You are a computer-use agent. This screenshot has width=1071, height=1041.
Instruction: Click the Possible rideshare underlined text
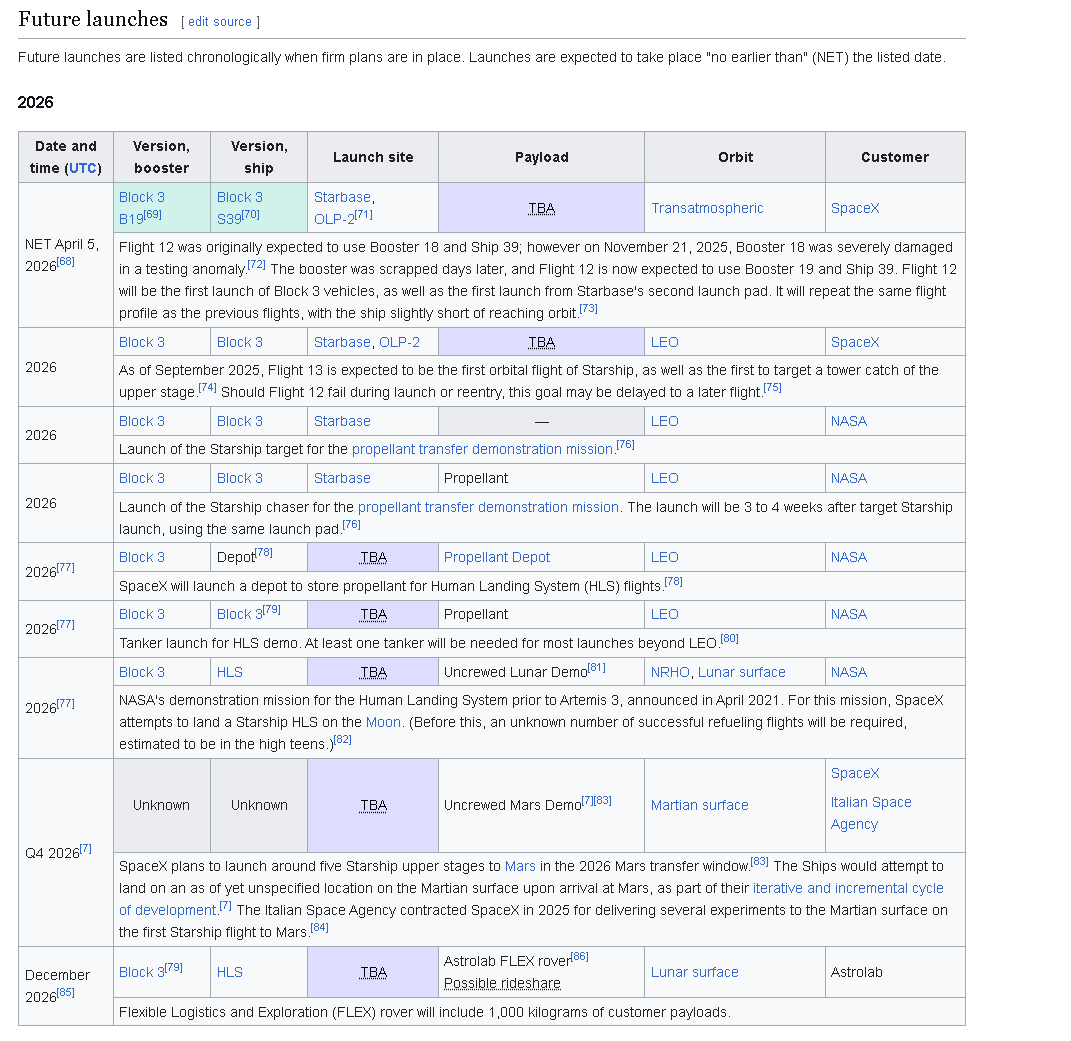[502, 984]
